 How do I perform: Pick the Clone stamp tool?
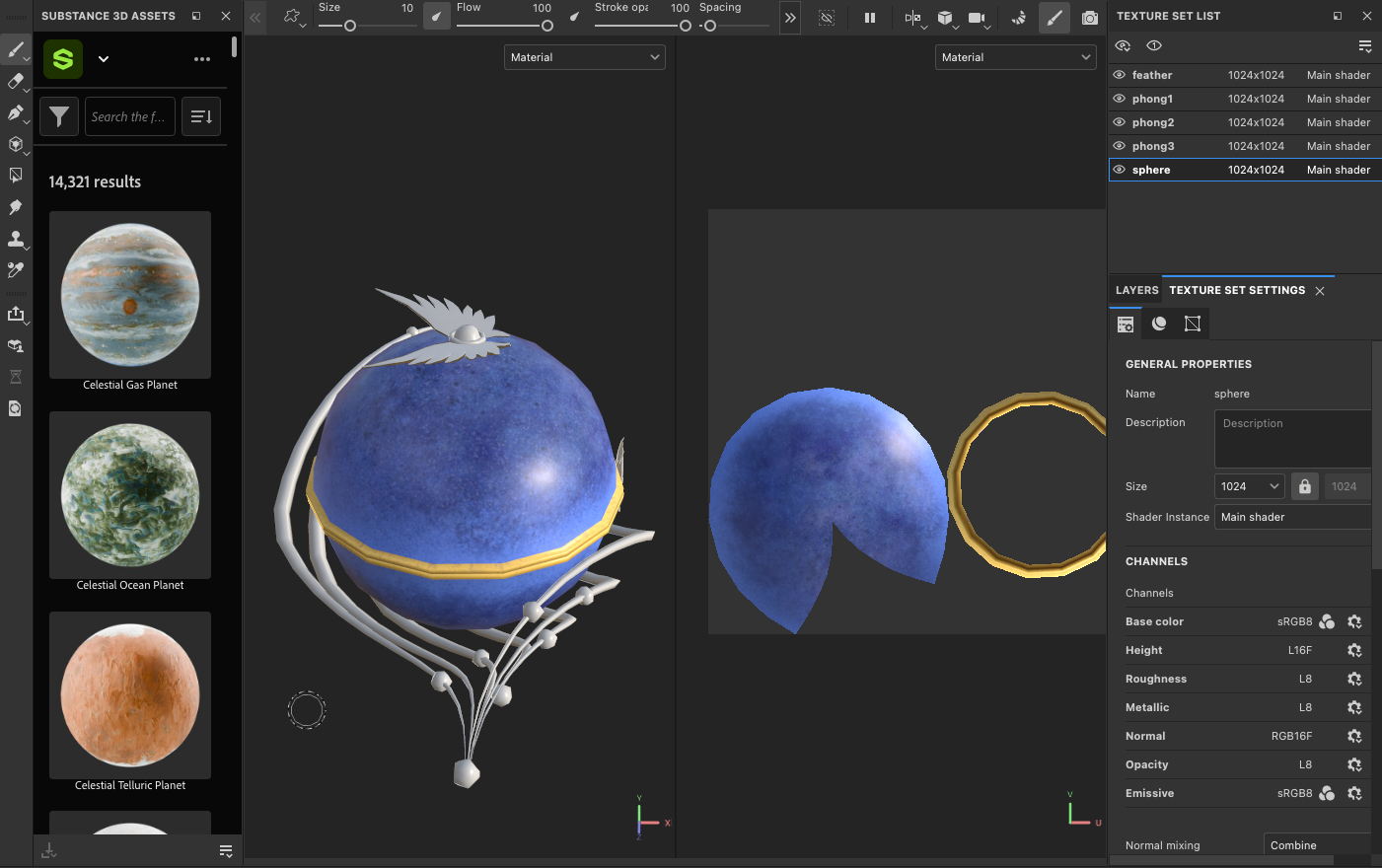point(16,239)
